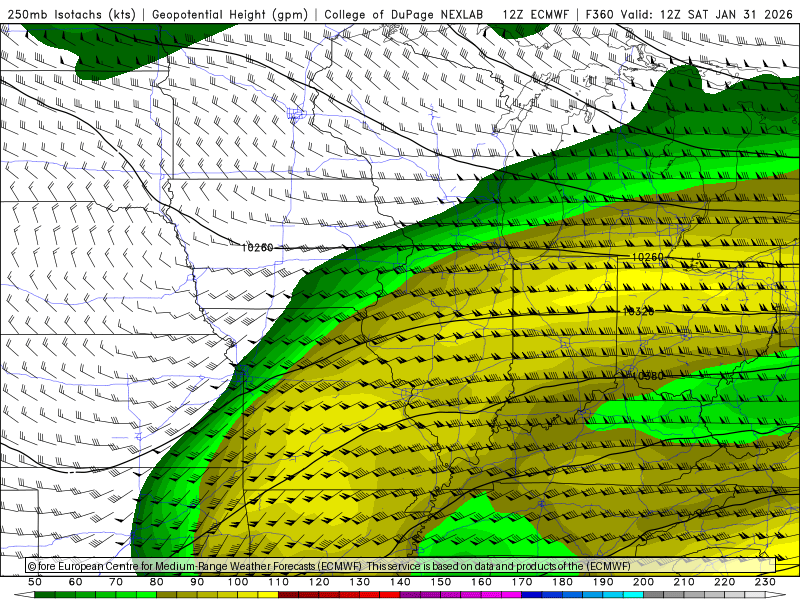
Task: Click the '210' value on the color scale
Action: [x=684, y=582]
